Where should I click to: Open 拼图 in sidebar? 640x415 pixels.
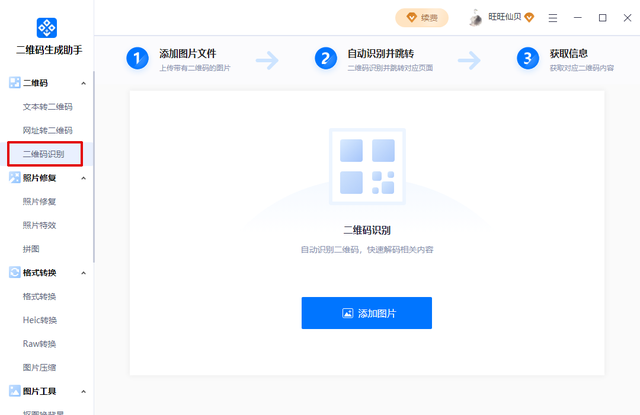(31, 249)
